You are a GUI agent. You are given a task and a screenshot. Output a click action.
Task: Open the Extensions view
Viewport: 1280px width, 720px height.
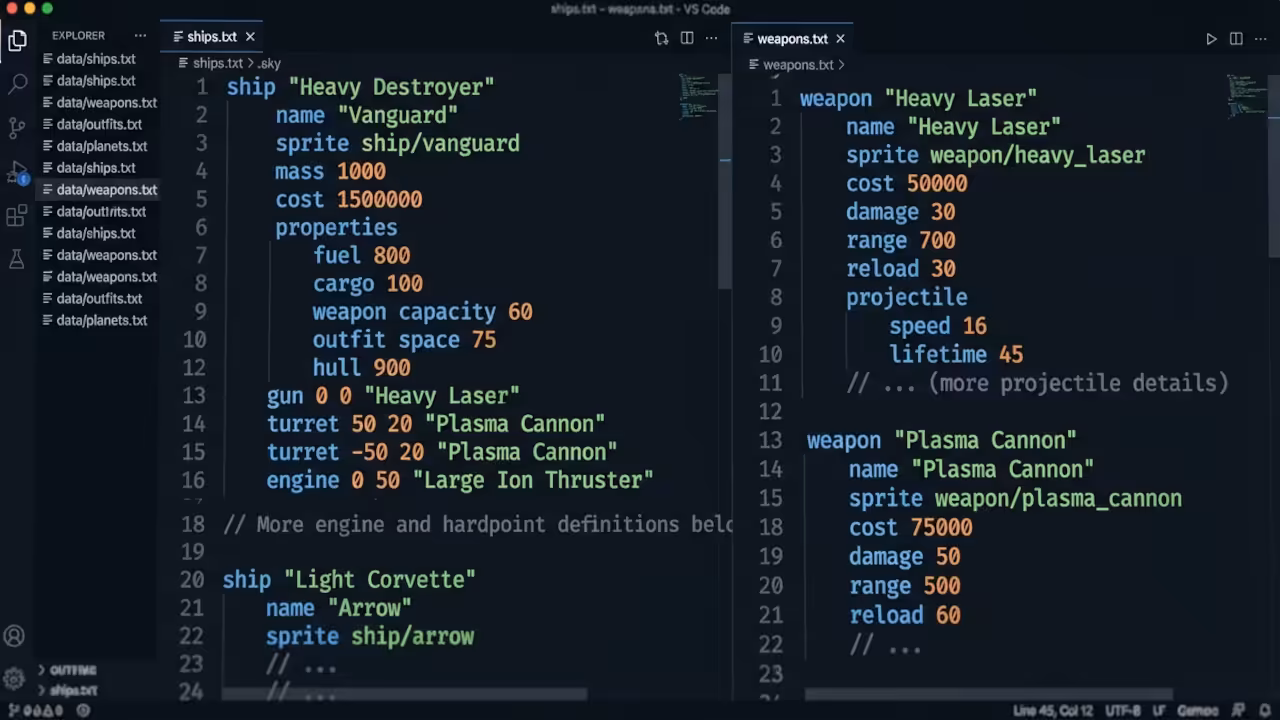click(17, 216)
